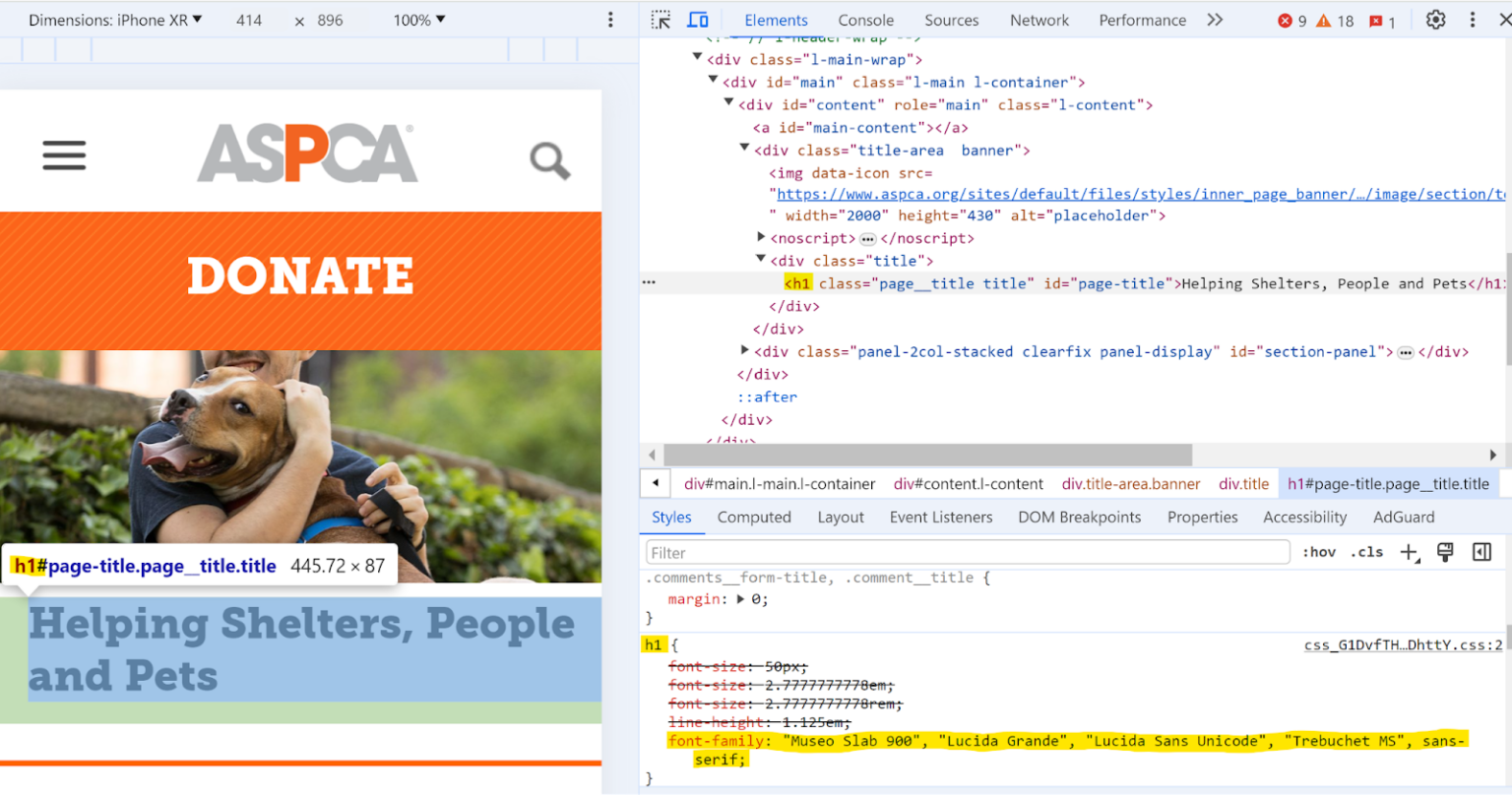Open the hamburger menu on ASPCA page
Viewport: 1512px width, 795px height.
pos(63,154)
